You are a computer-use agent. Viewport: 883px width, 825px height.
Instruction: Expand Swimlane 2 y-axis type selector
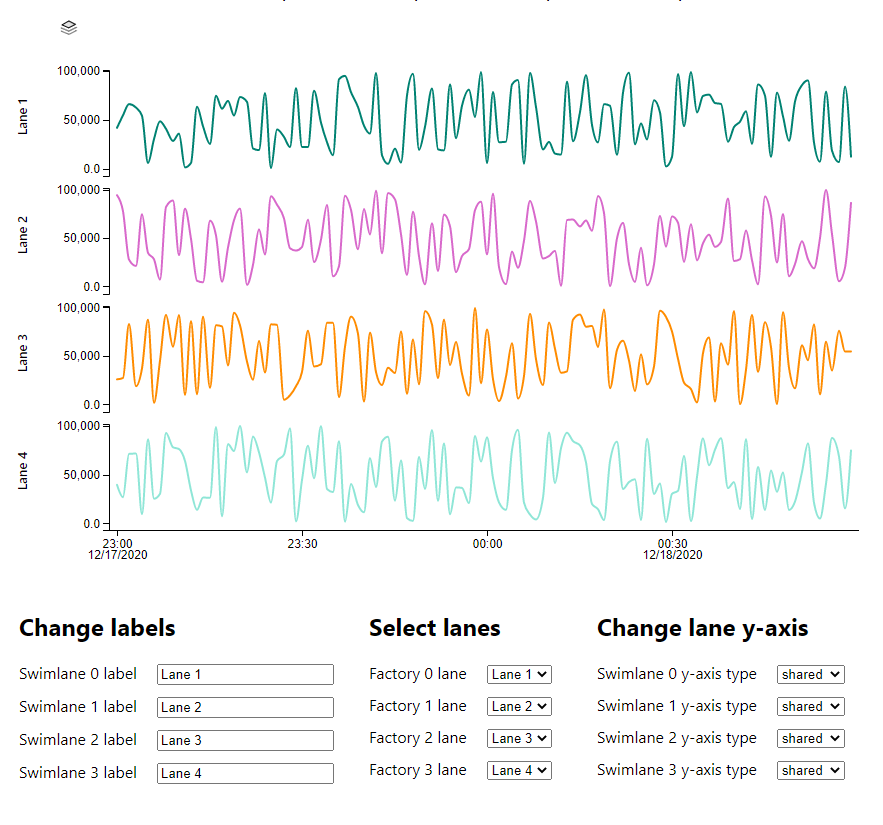(x=810, y=739)
